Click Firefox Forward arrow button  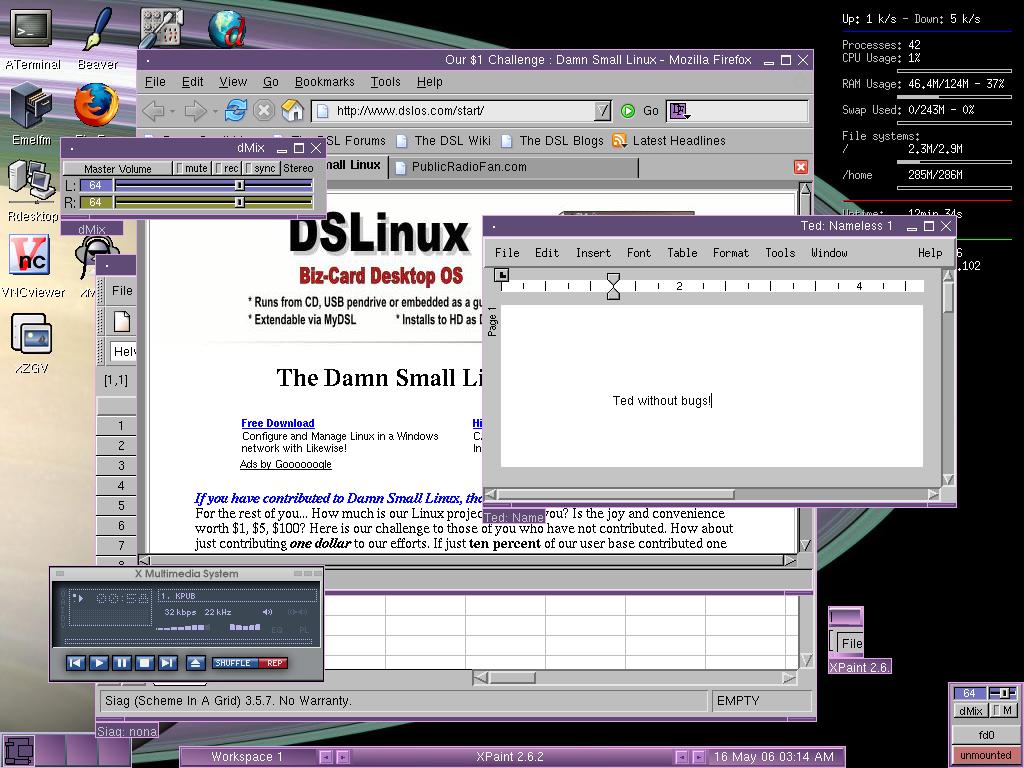(195, 110)
